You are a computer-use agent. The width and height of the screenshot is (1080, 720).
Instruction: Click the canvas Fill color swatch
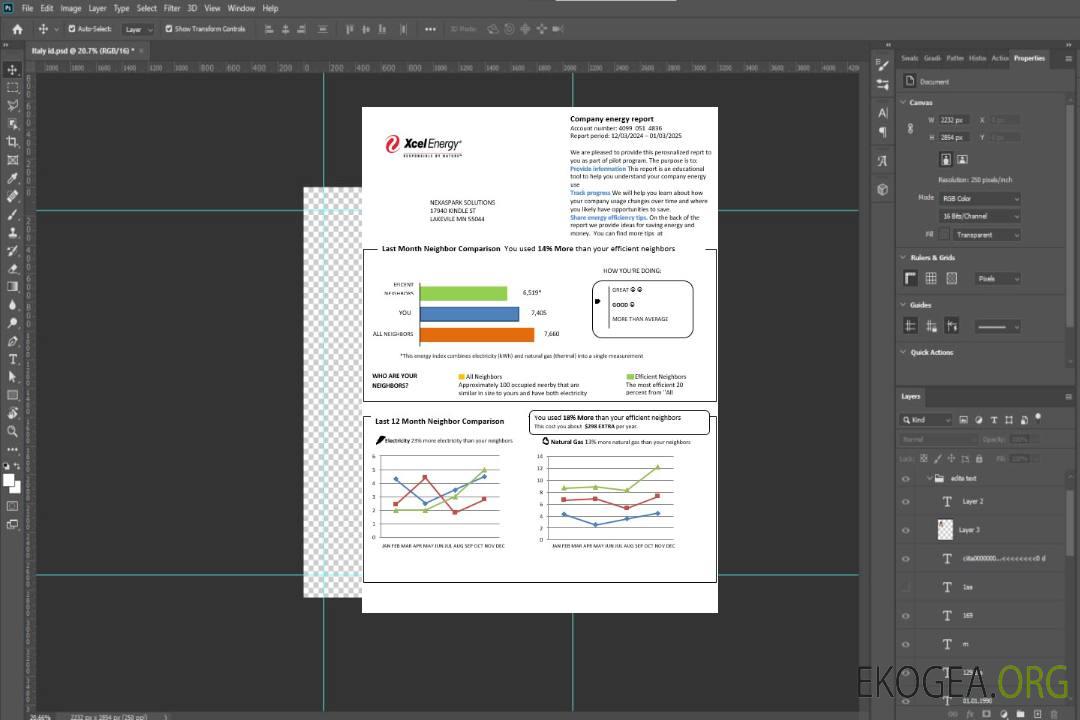click(x=944, y=235)
